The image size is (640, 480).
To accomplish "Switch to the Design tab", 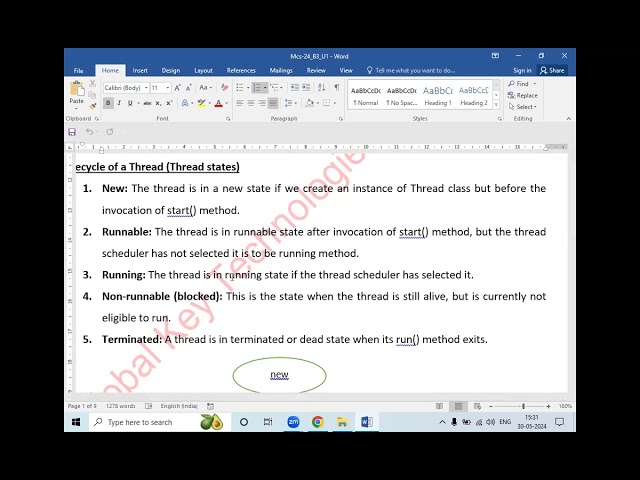I will coord(171,71).
